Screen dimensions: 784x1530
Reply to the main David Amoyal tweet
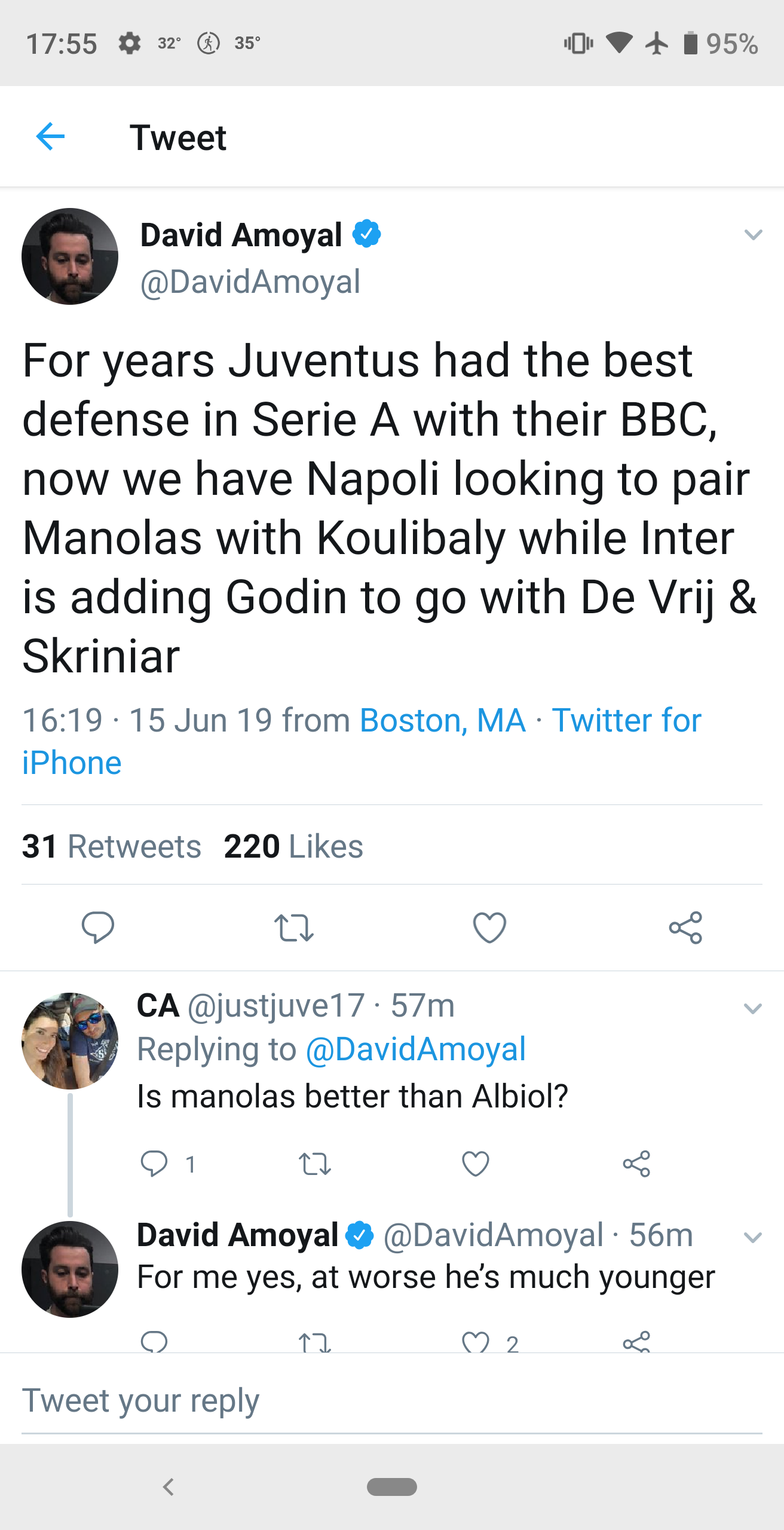pyautogui.click(x=97, y=927)
